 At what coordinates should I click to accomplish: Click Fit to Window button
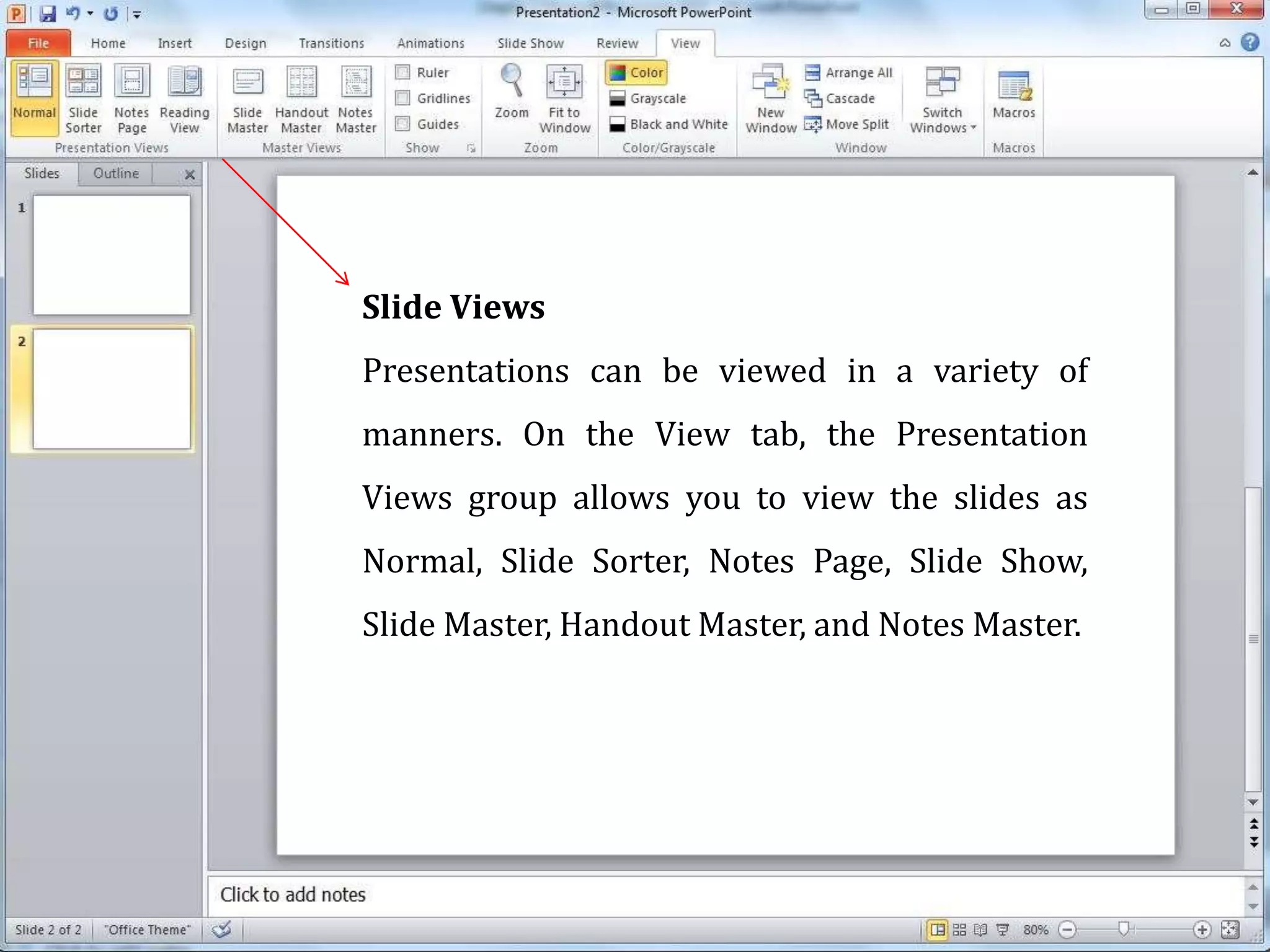(x=564, y=98)
